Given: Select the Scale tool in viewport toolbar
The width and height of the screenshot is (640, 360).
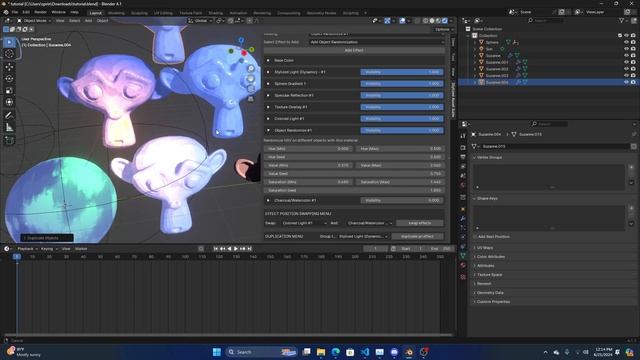Looking at the screenshot, I should (9, 90).
